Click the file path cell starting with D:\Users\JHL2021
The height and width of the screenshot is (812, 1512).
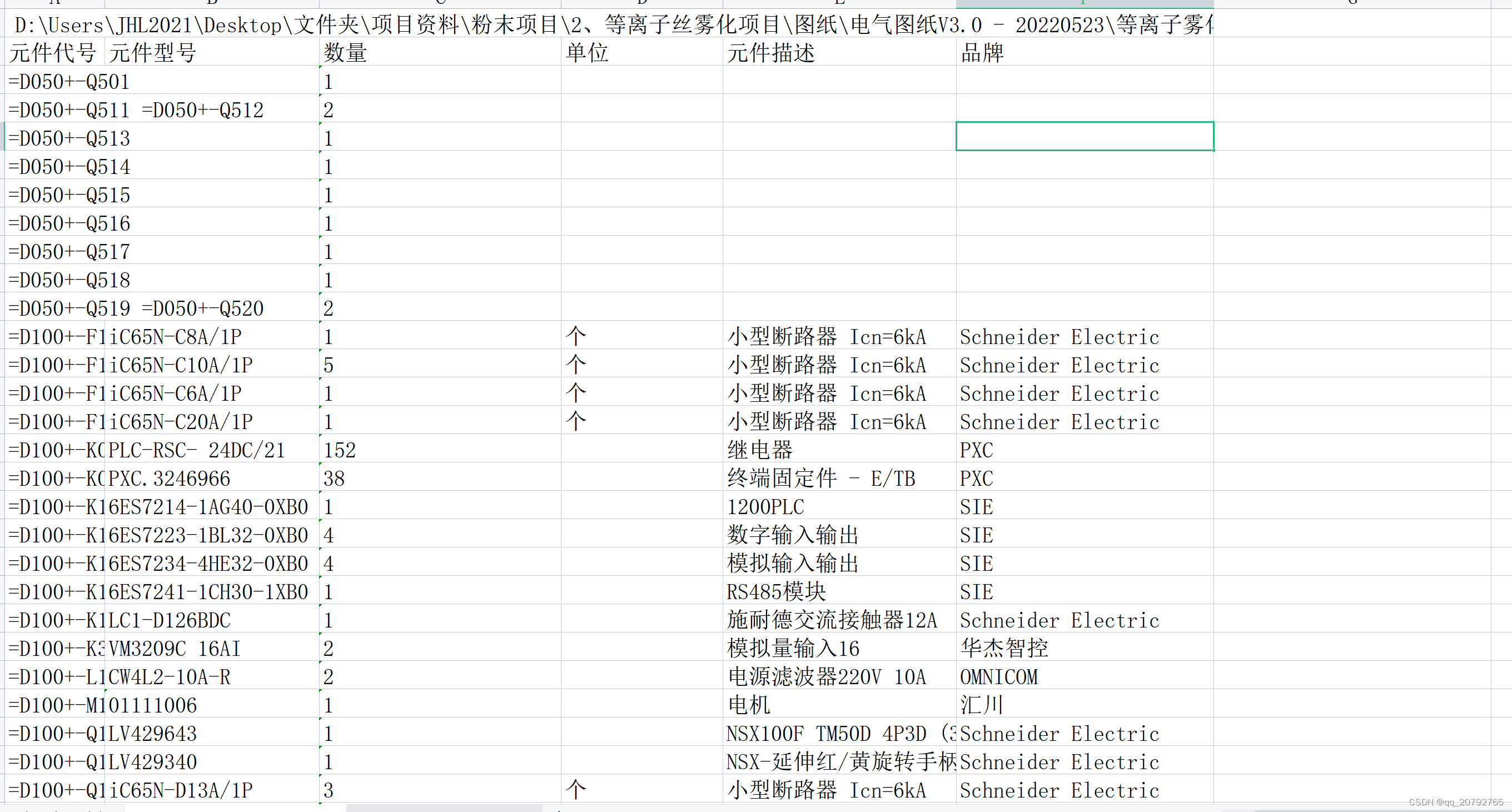[x=609, y=24]
